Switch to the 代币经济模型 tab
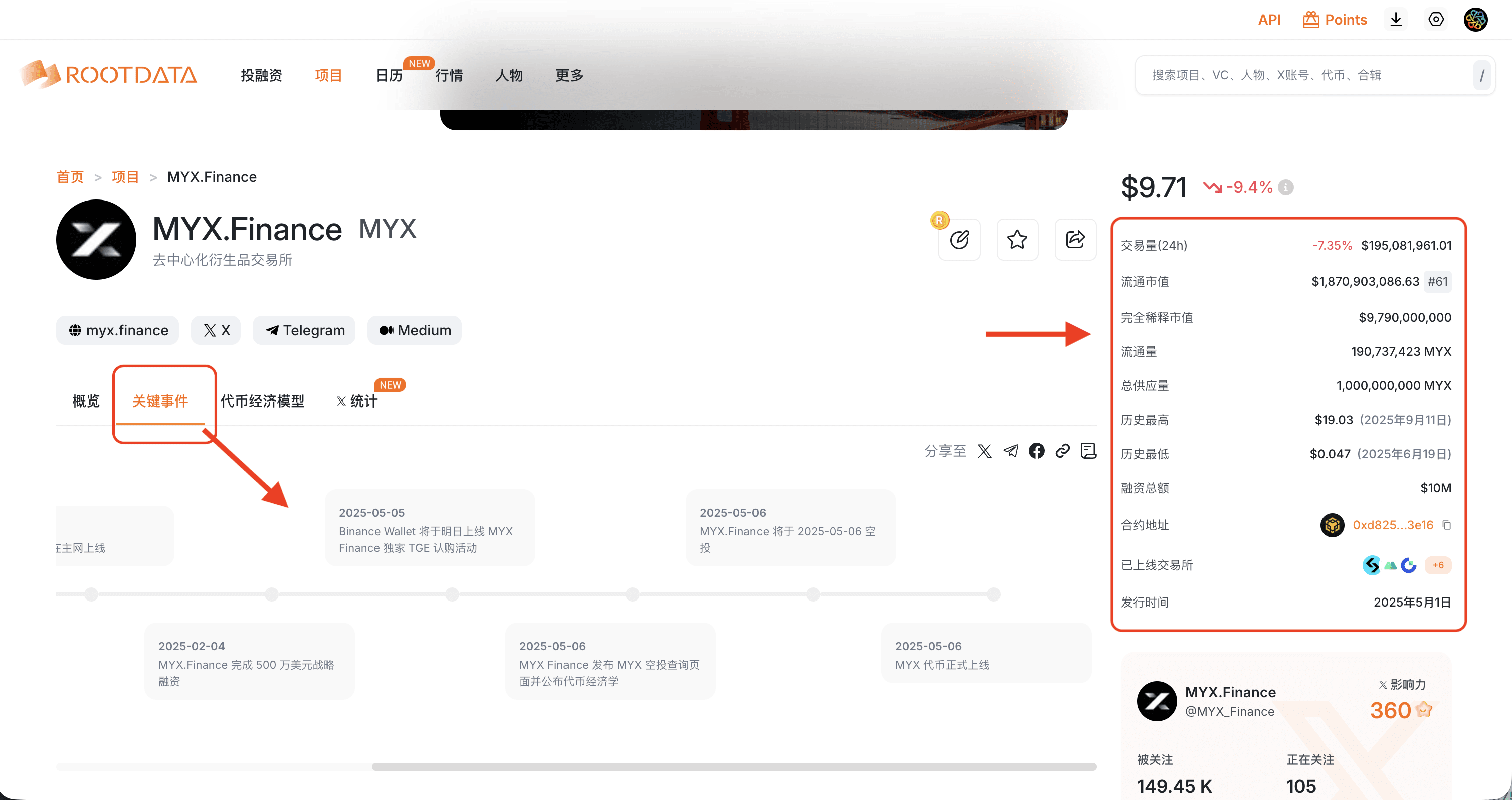Viewport: 1512px width, 800px height. tap(262, 401)
